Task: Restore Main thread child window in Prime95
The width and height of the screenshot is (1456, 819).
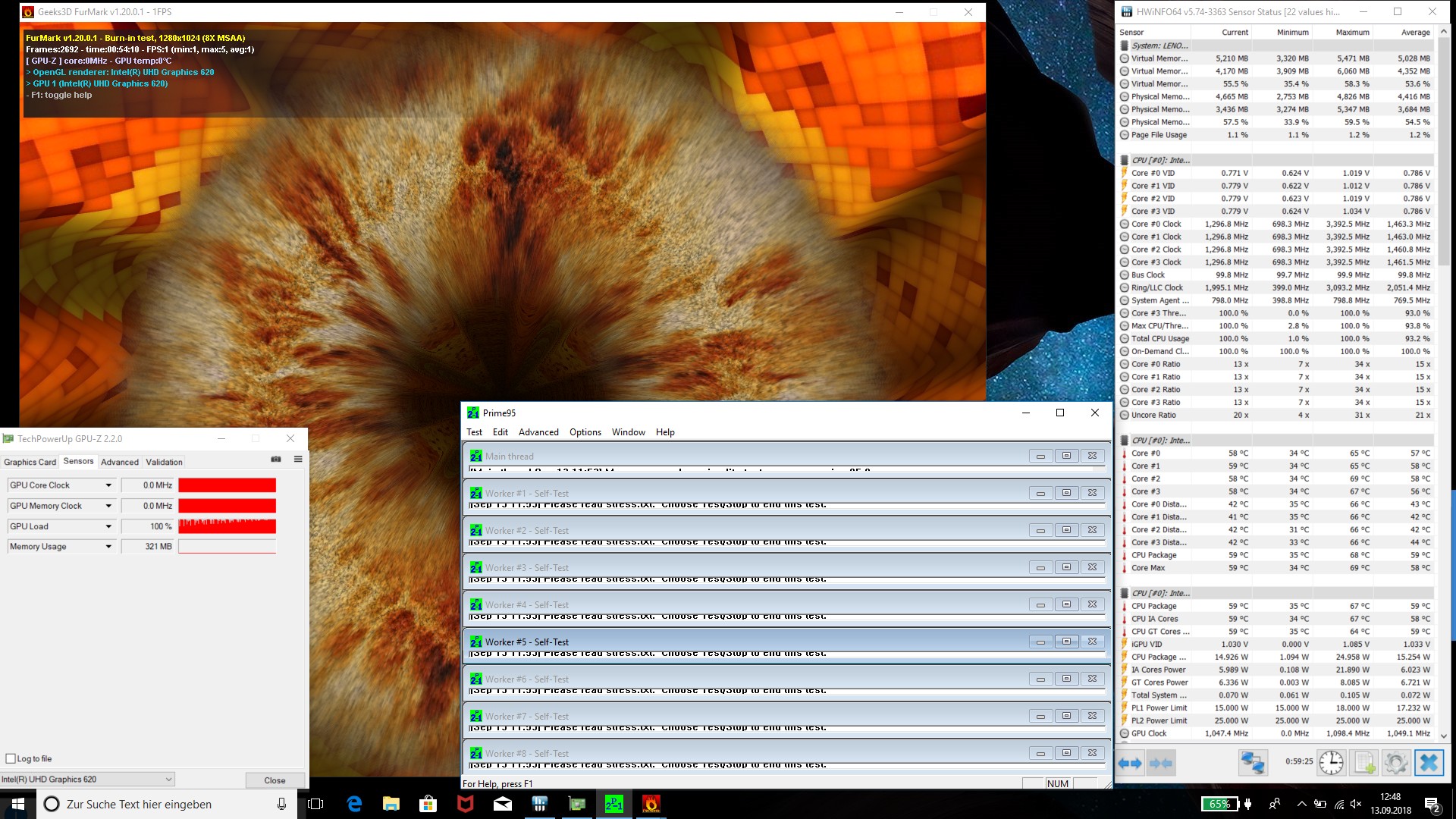Action: (1066, 456)
